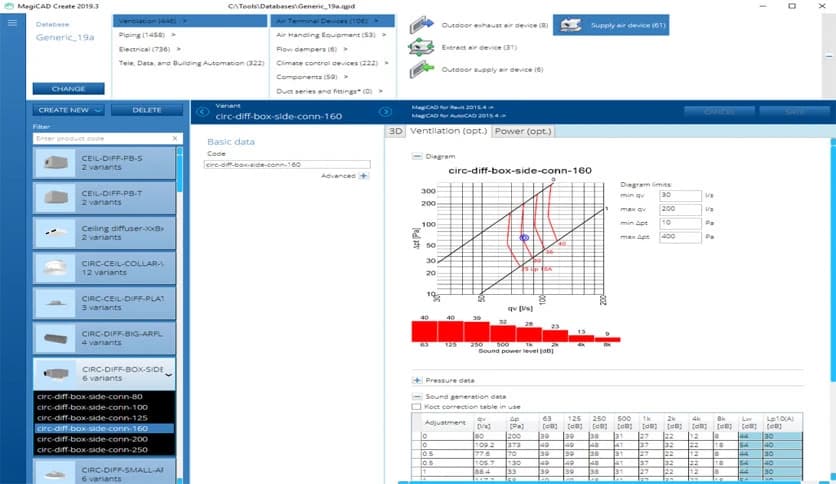Select the Supply air device category

[x=610, y=25]
